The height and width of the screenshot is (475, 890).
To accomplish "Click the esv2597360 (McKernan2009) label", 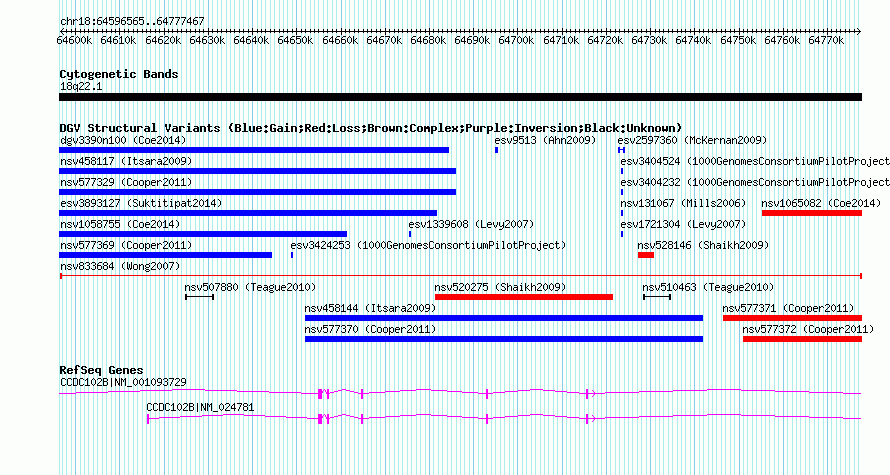I will point(692,140).
